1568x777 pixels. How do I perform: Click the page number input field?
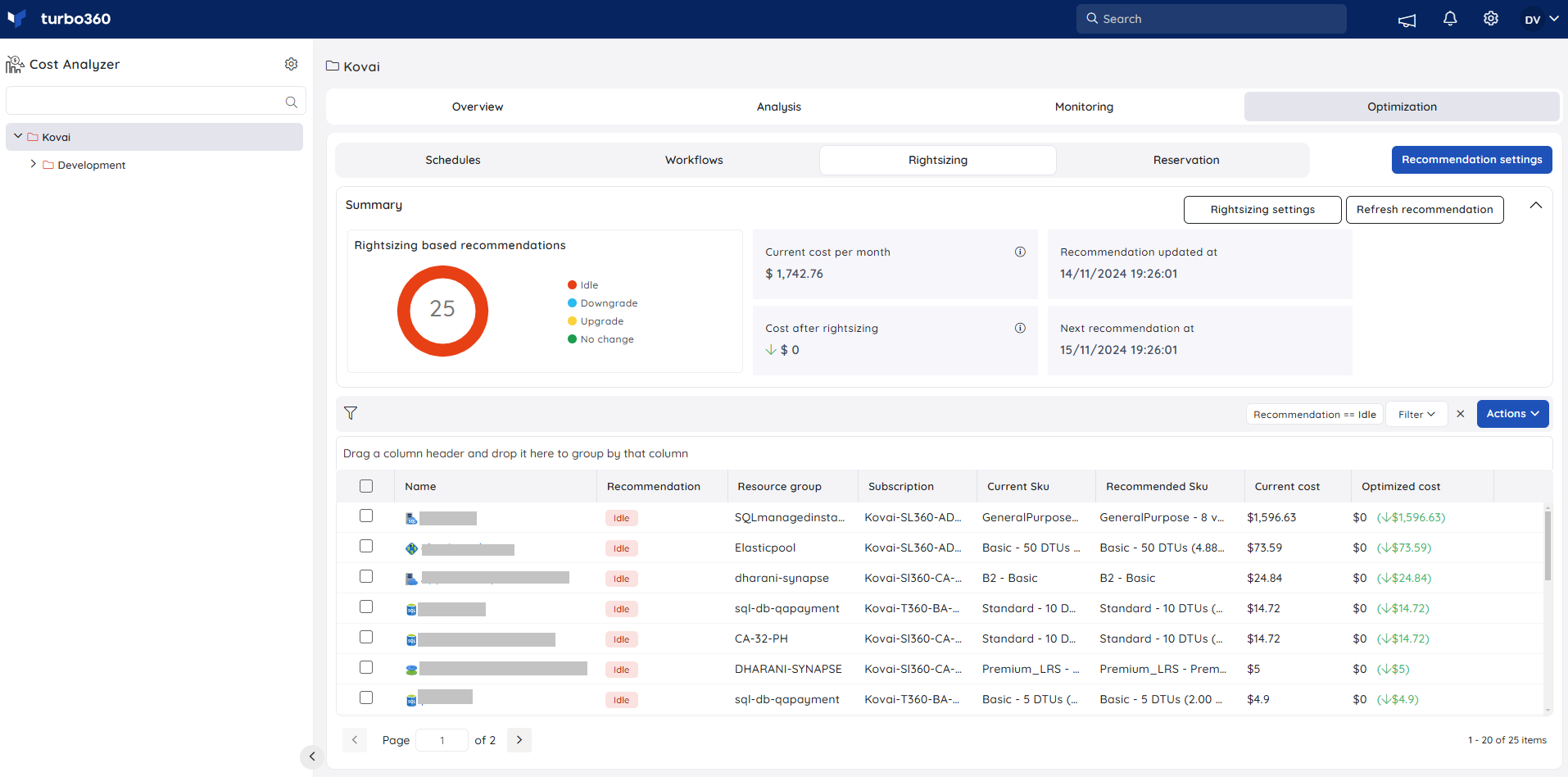click(x=442, y=740)
